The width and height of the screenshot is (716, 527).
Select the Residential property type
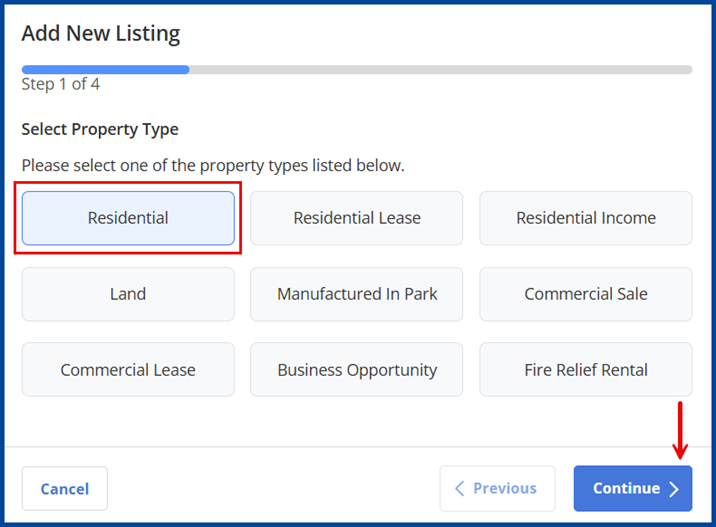[128, 218]
